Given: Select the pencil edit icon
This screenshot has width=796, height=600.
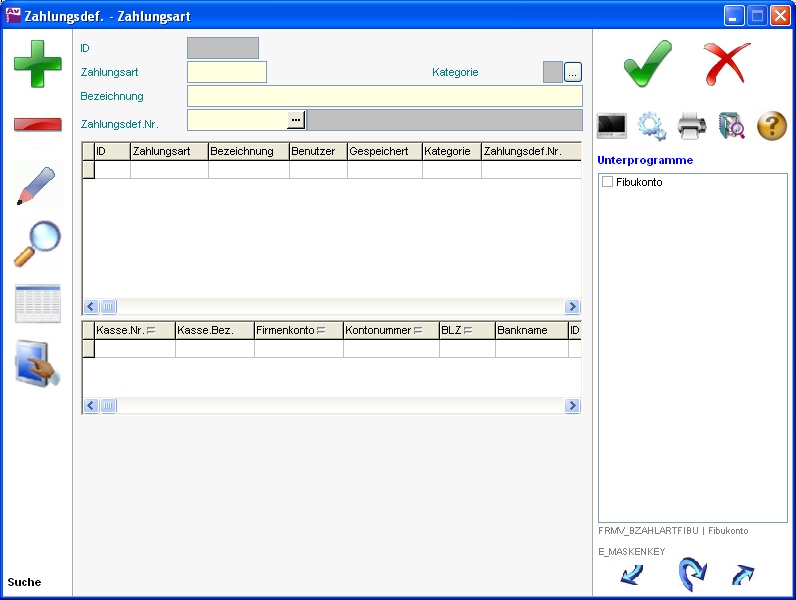Looking at the screenshot, I should [x=37, y=186].
